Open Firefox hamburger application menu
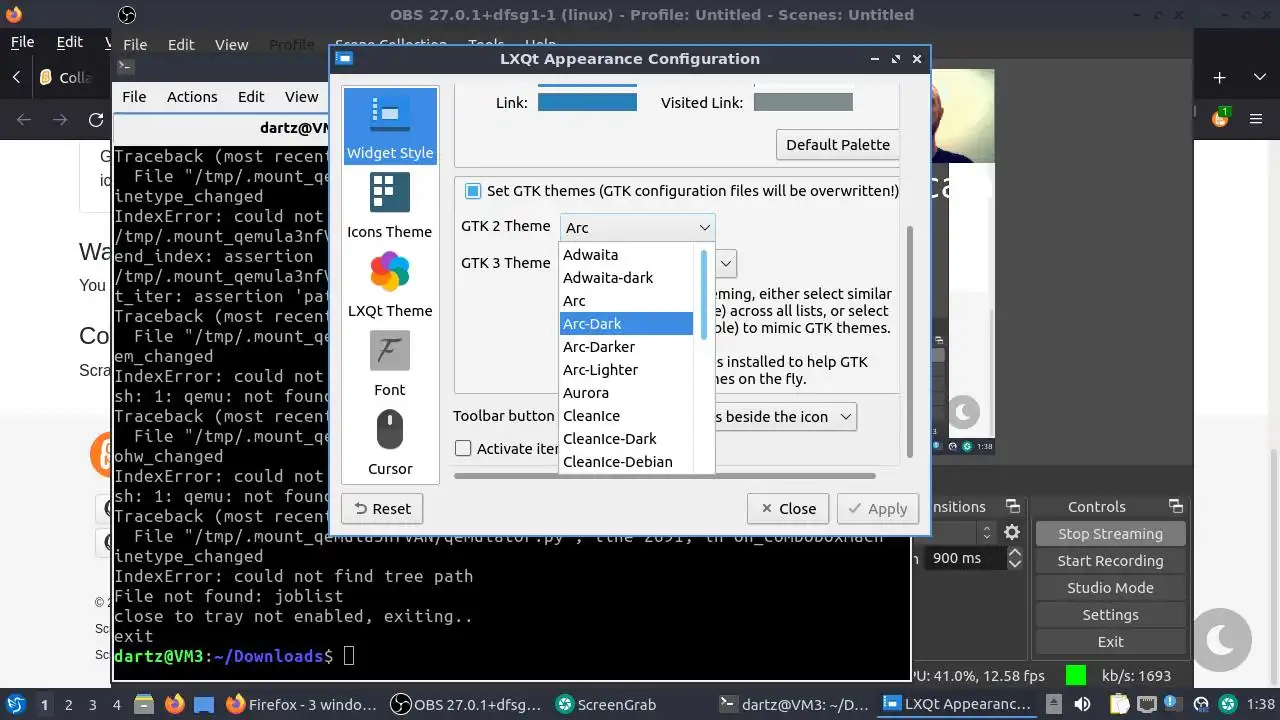 click(1256, 120)
